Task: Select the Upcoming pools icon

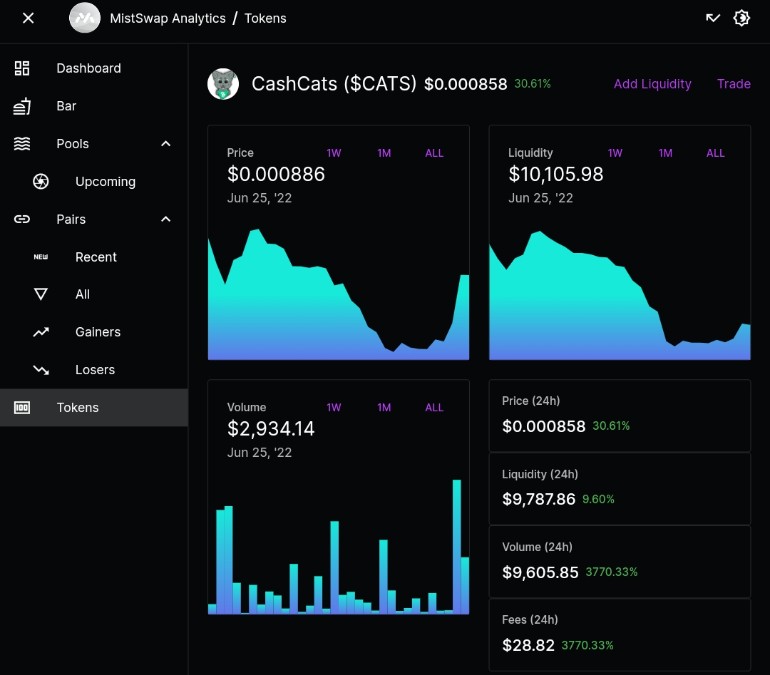Action: (x=41, y=182)
